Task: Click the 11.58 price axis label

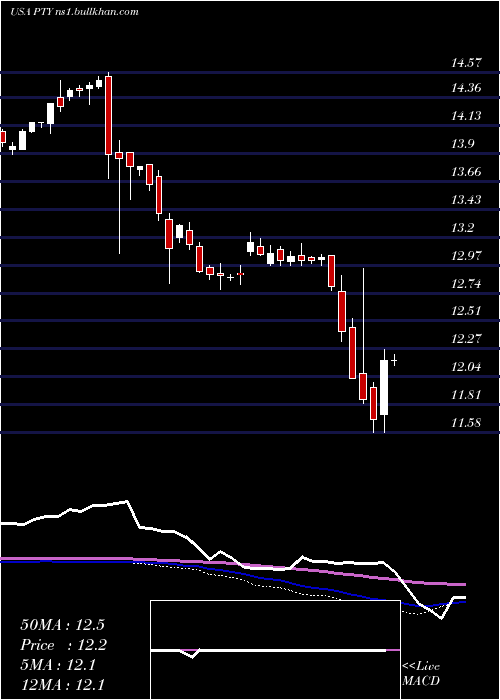Action: 467,423
